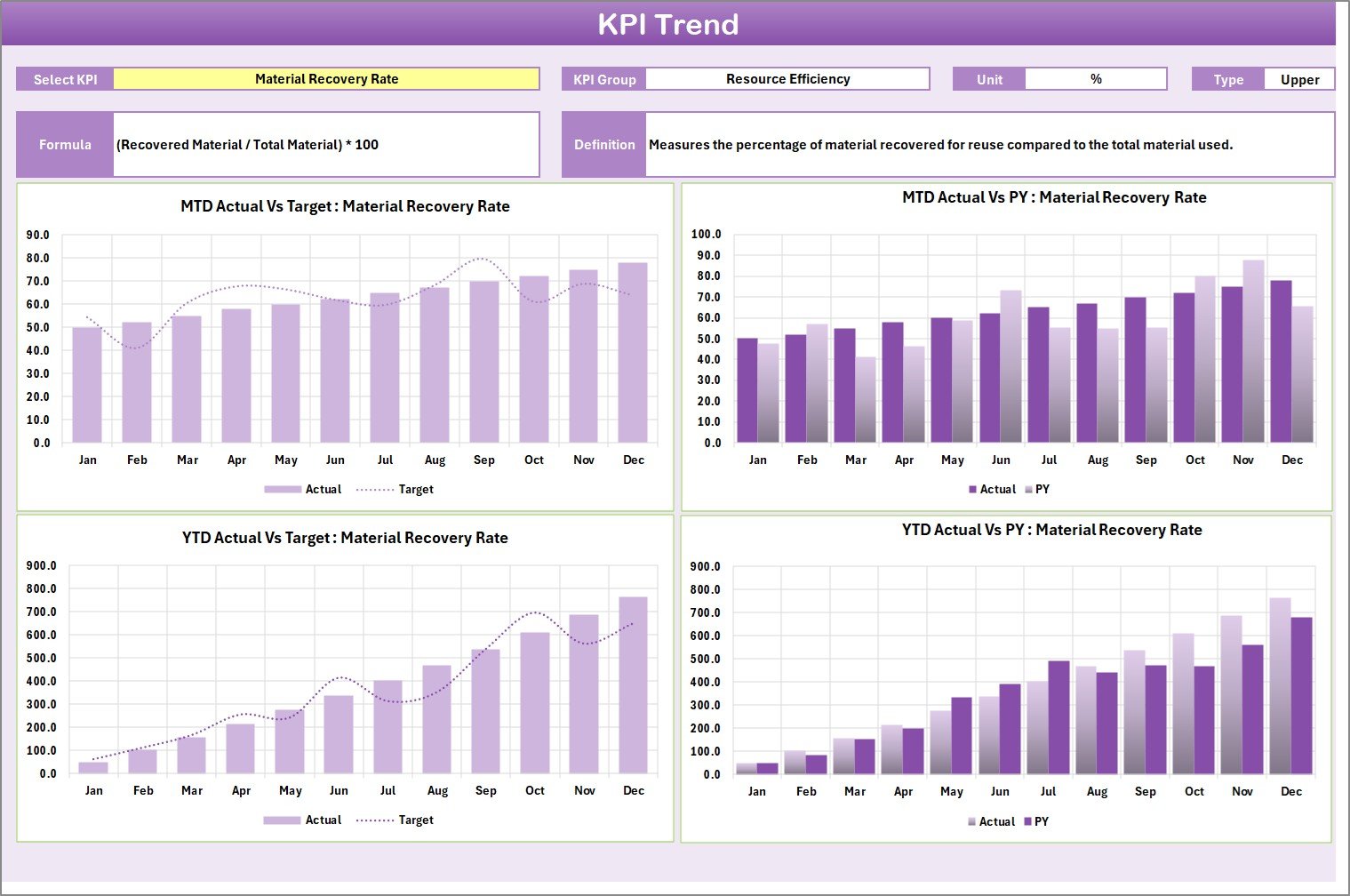Click the Select KPI label cell

pyautogui.click(x=65, y=80)
